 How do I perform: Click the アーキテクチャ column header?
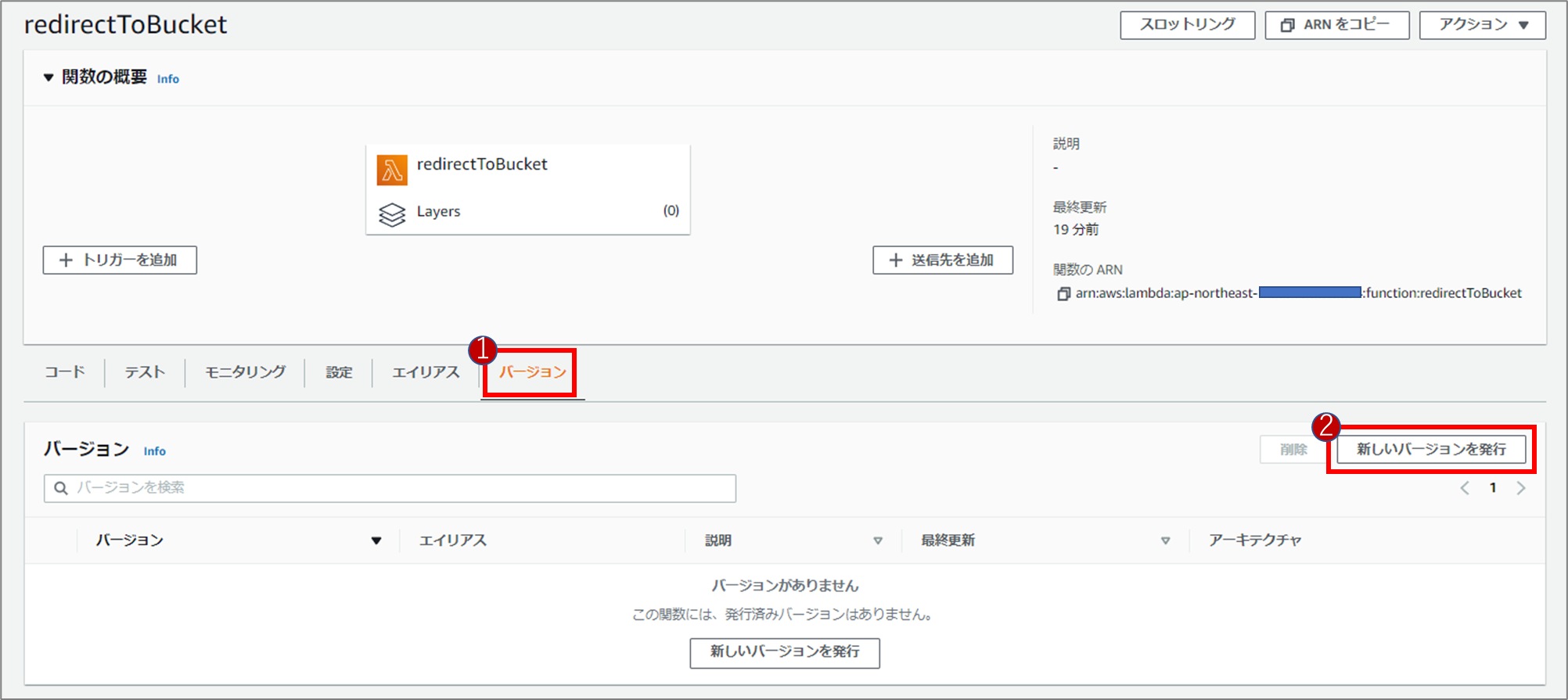click(1255, 540)
